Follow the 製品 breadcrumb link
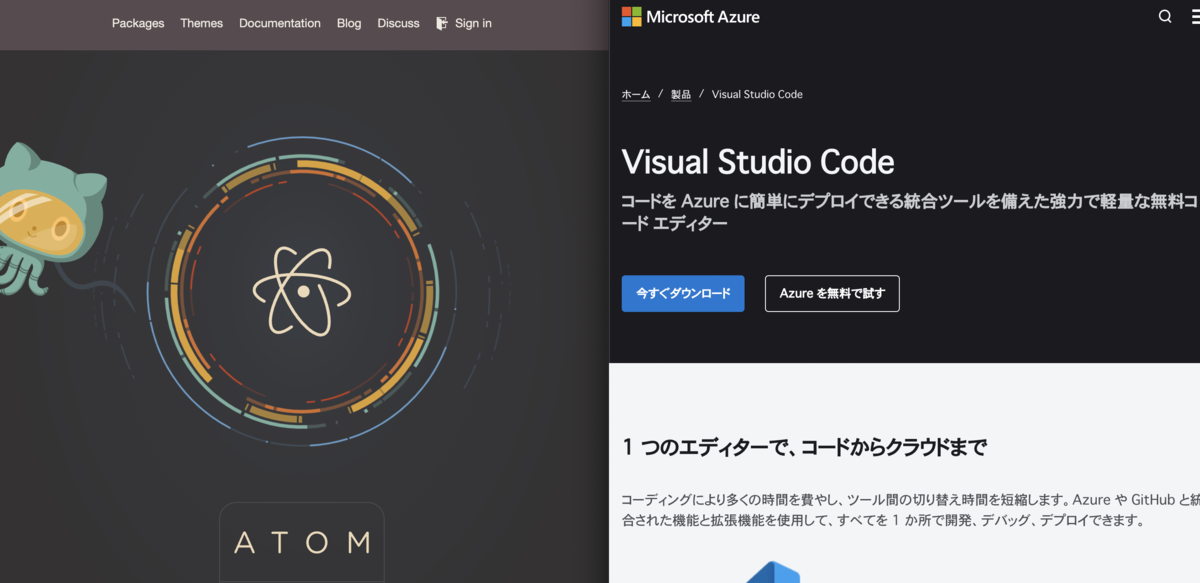This screenshot has width=1200, height=583. pos(681,94)
